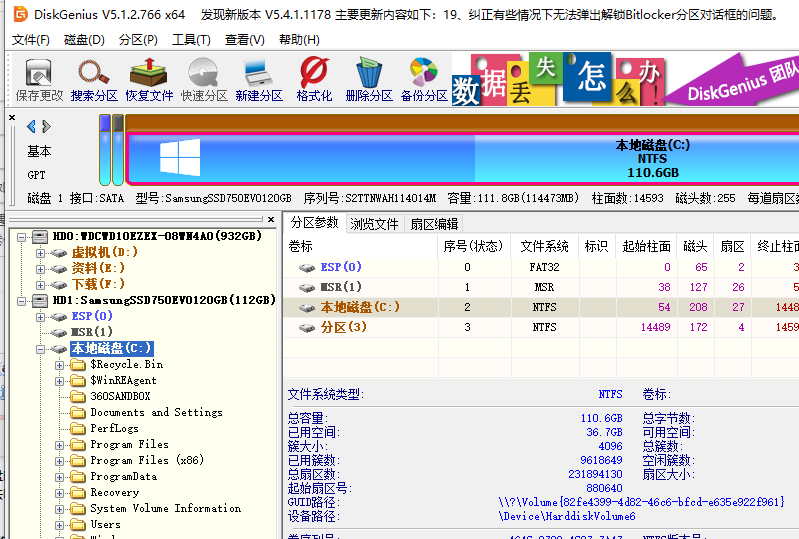Click 本地磁盘(C:) row in partition table
The width and height of the screenshot is (799, 539).
tap(541, 307)
